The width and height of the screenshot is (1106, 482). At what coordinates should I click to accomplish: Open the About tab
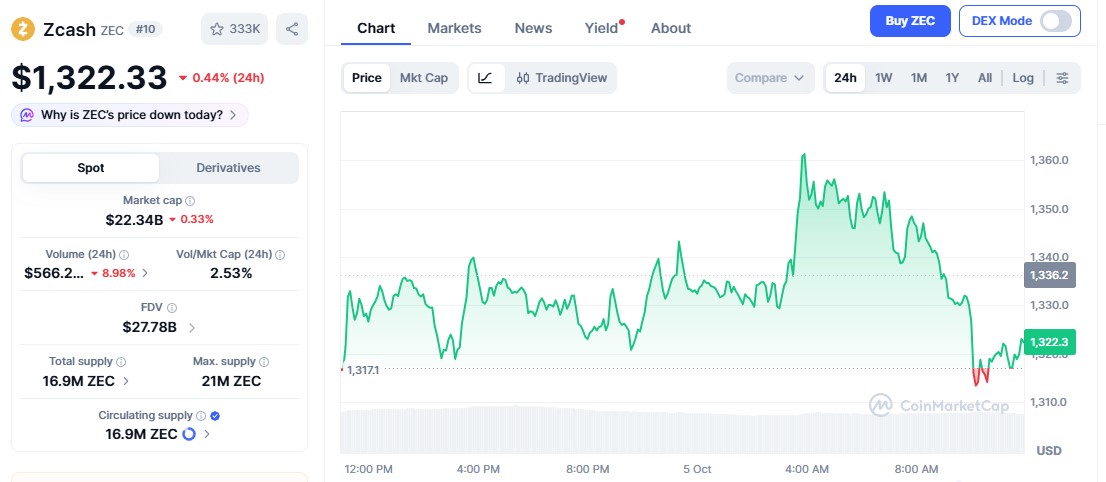(671, 28)
